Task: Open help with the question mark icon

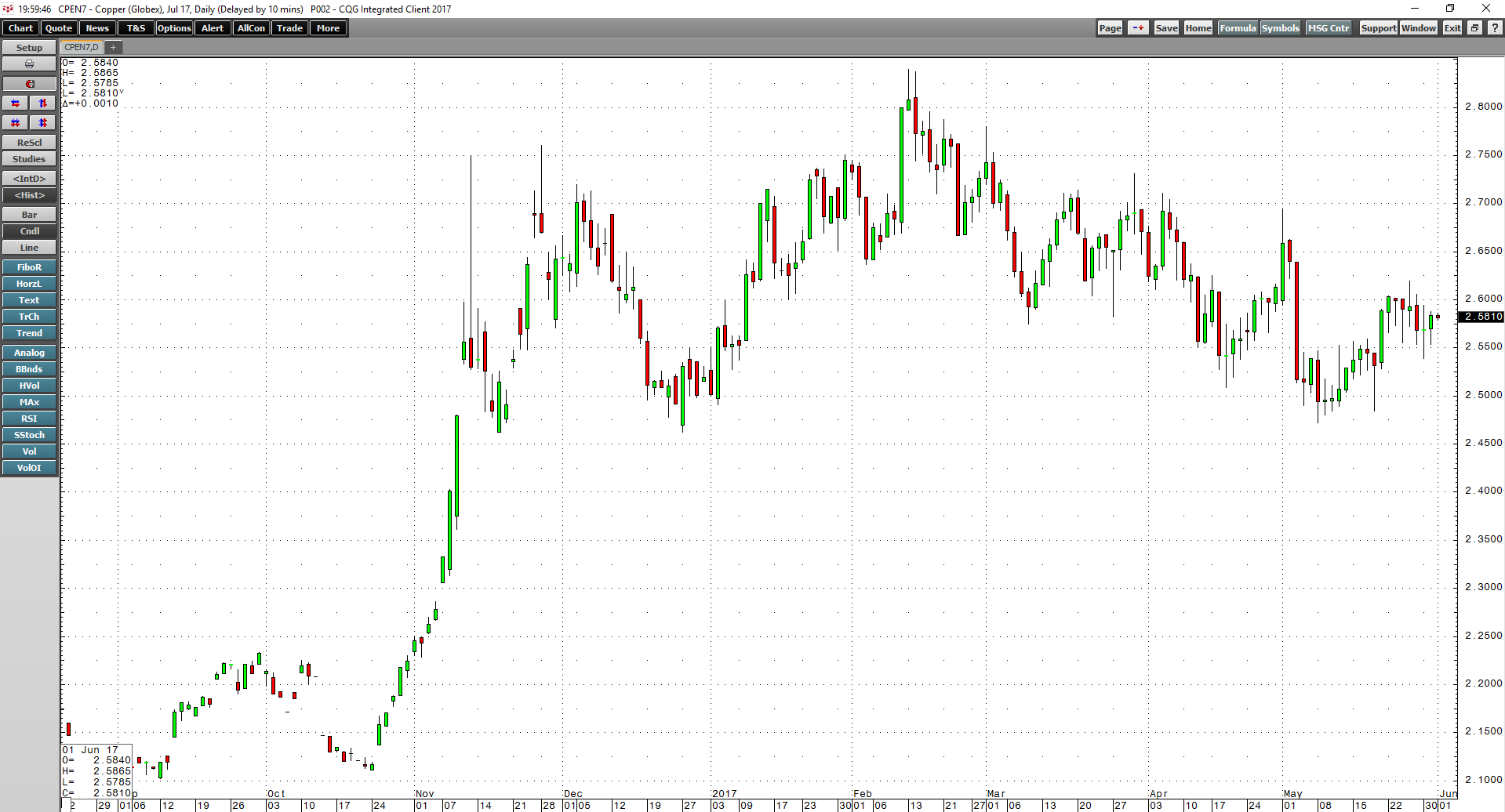Action: coord(1495,28)
